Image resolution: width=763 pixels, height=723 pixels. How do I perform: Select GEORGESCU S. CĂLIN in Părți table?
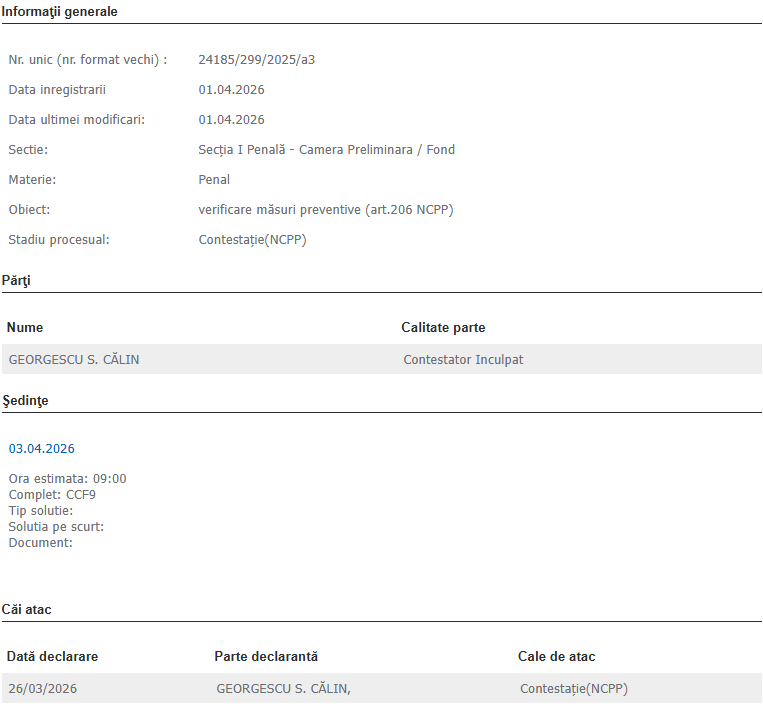74,360
